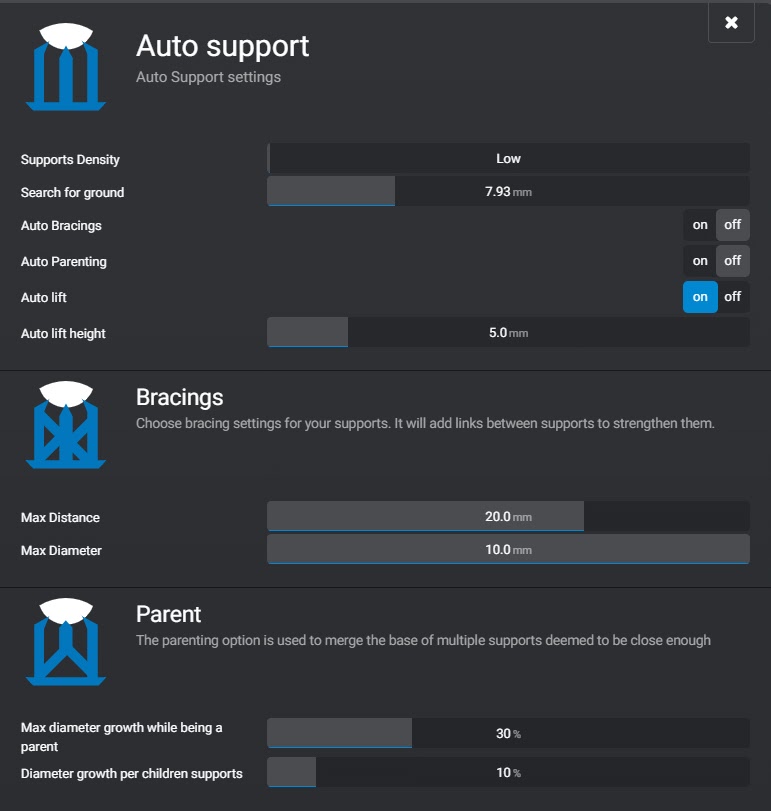771x811 pixels.
Task: Click the Bracings section icon
Action: [x=65, y=426]
